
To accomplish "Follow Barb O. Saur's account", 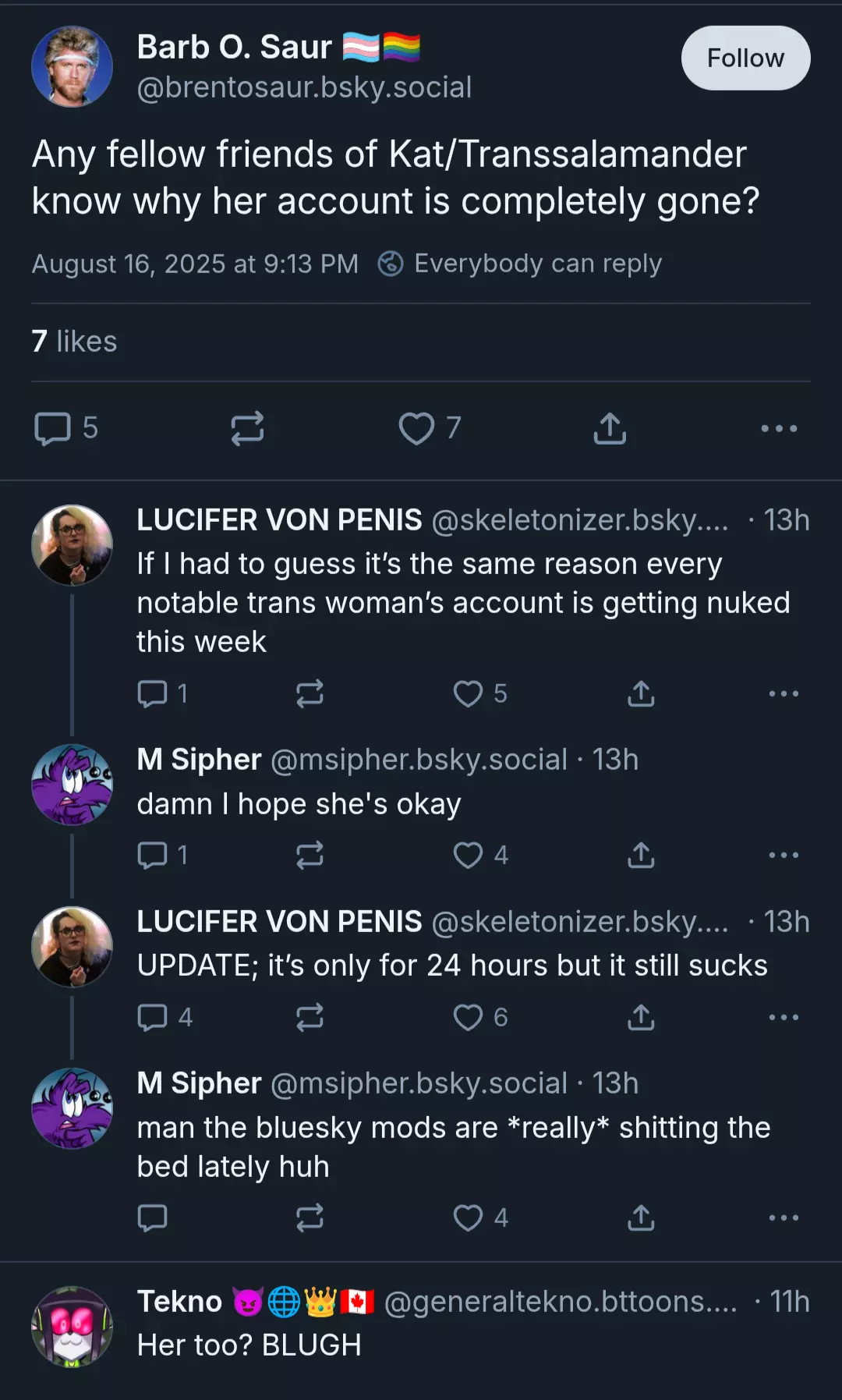I will point(745,58).
